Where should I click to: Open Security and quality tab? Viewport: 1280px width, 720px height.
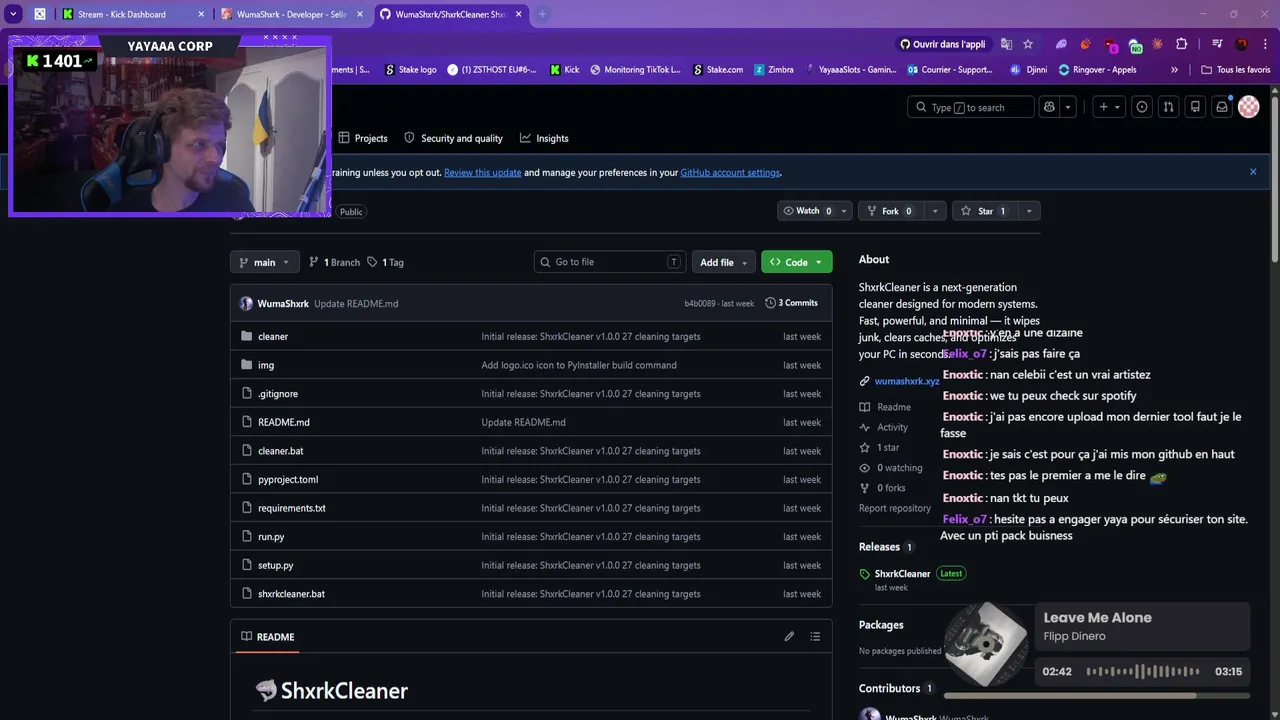453,138
